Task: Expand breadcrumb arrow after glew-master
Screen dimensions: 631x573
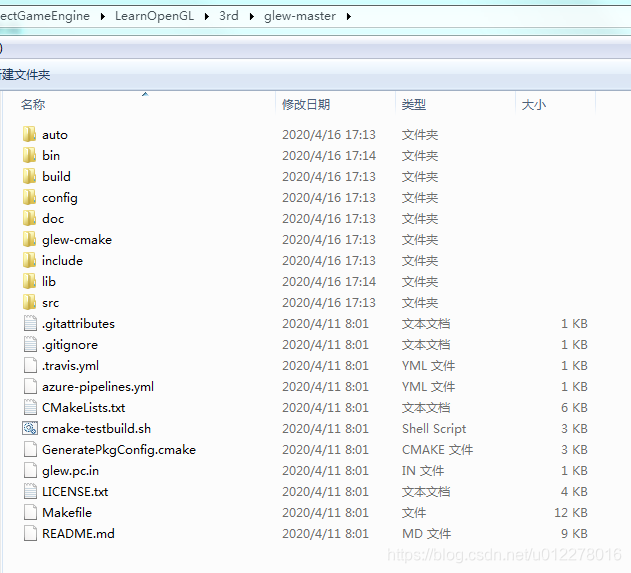Action: pos(348,16)
